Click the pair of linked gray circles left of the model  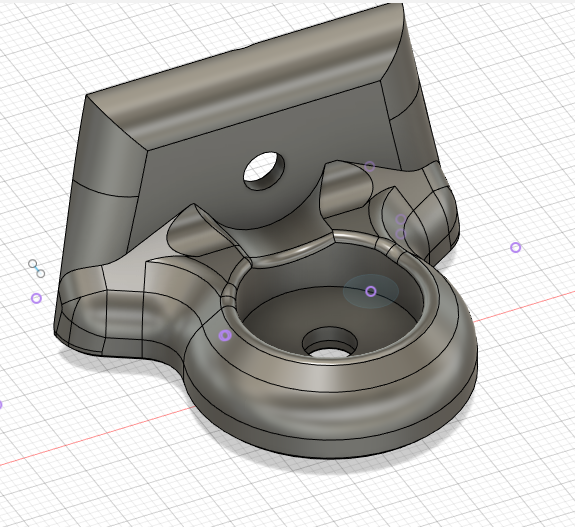click(x=37, y=269)
